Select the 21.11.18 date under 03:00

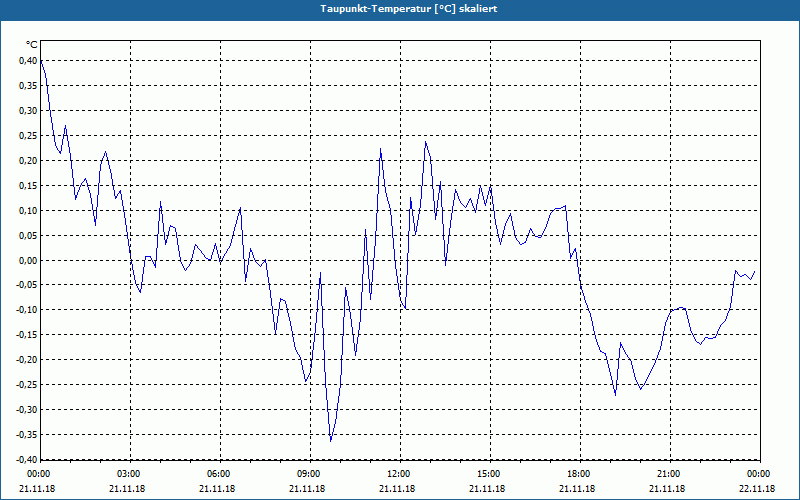point(127,489)
